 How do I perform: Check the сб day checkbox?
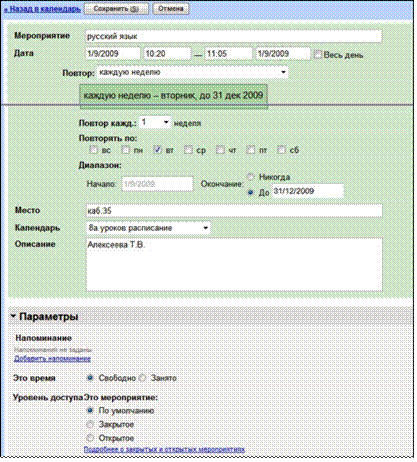pyautogui.click(x=282, y=150)
